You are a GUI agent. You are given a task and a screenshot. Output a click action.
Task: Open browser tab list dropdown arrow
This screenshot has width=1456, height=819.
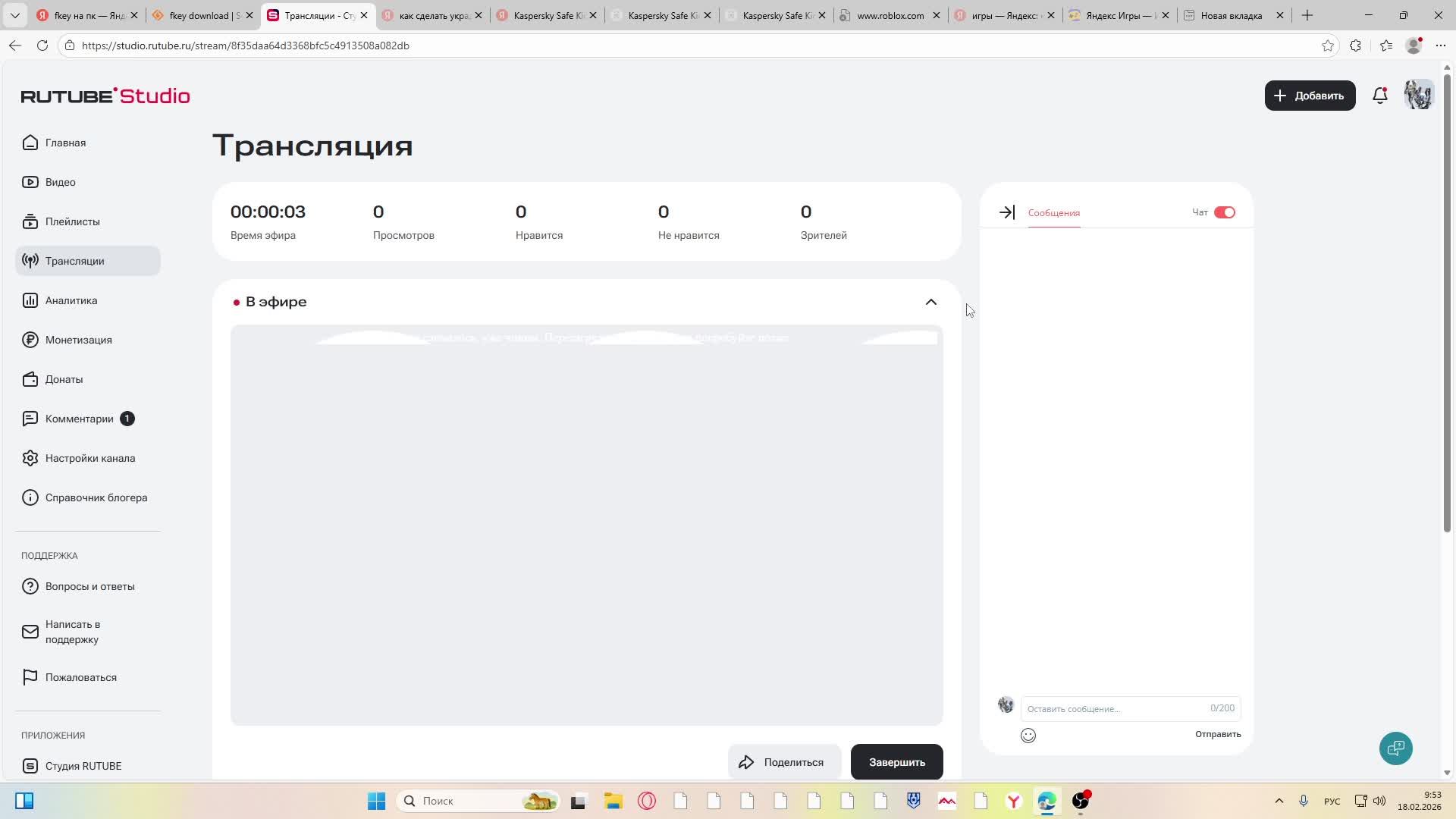click(x=14, y=15)
